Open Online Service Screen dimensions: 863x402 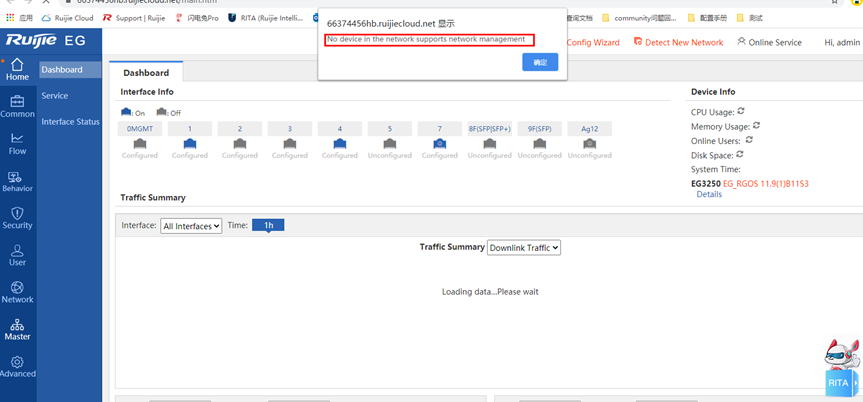pyautogui.click(x=769, y=42)
